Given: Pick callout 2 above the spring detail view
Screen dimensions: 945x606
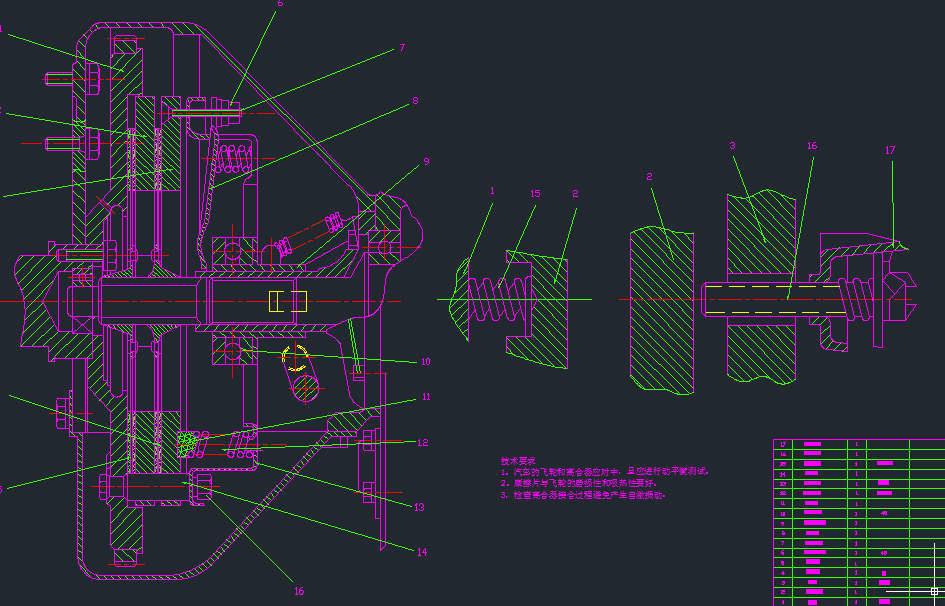Looking at the screenshot, I should (x=575, y=193).
